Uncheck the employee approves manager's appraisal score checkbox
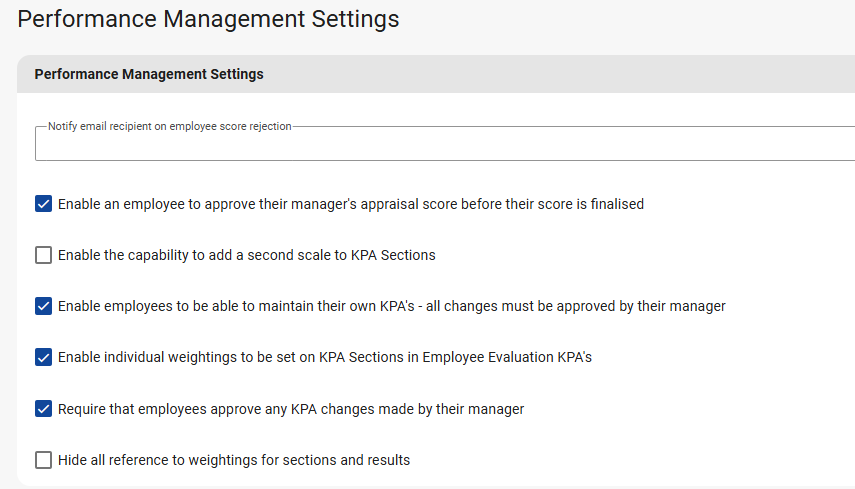The width and height of the screenshot is (855, 489). [43, 204]
